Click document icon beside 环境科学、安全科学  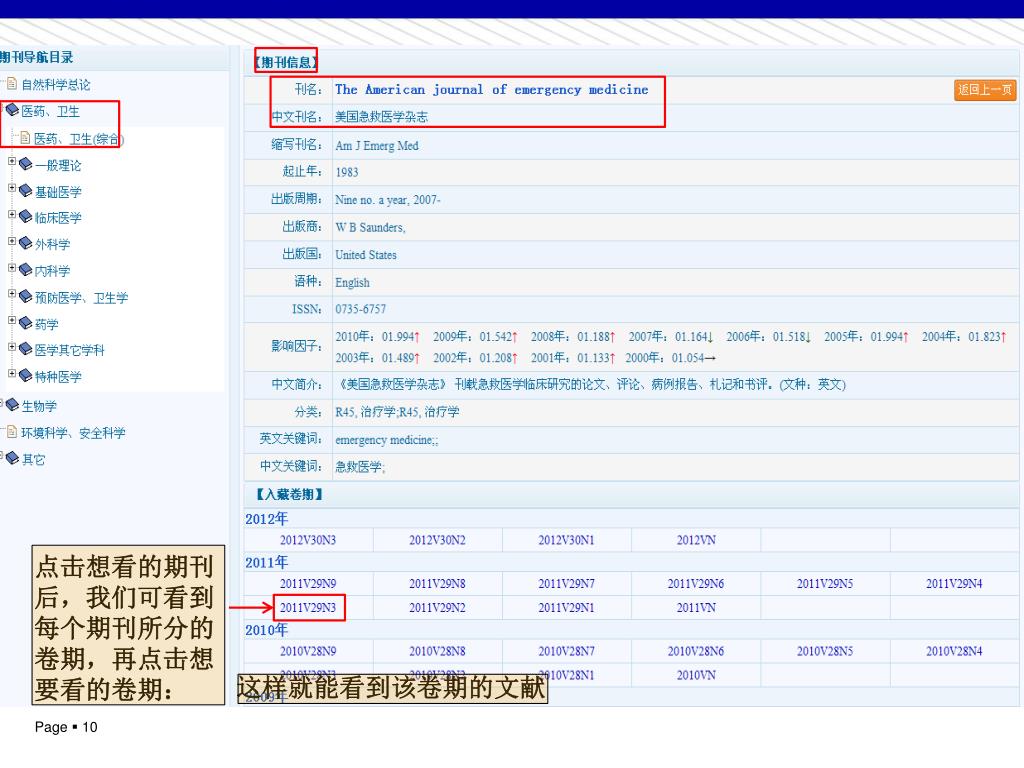pos(12,432)
